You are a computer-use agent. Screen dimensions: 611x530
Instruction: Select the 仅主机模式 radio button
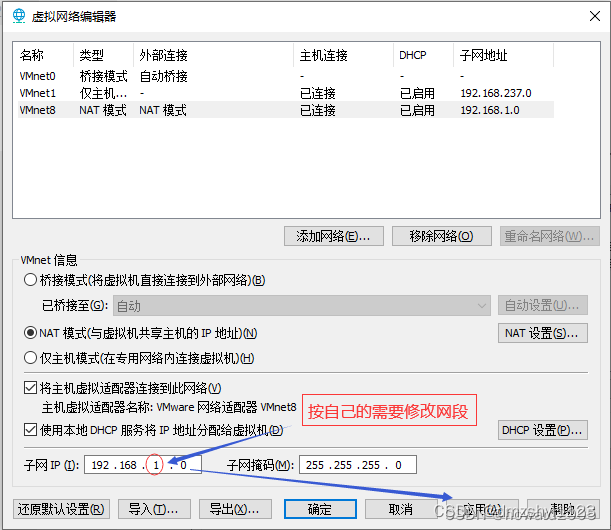[x=30, y=358]
